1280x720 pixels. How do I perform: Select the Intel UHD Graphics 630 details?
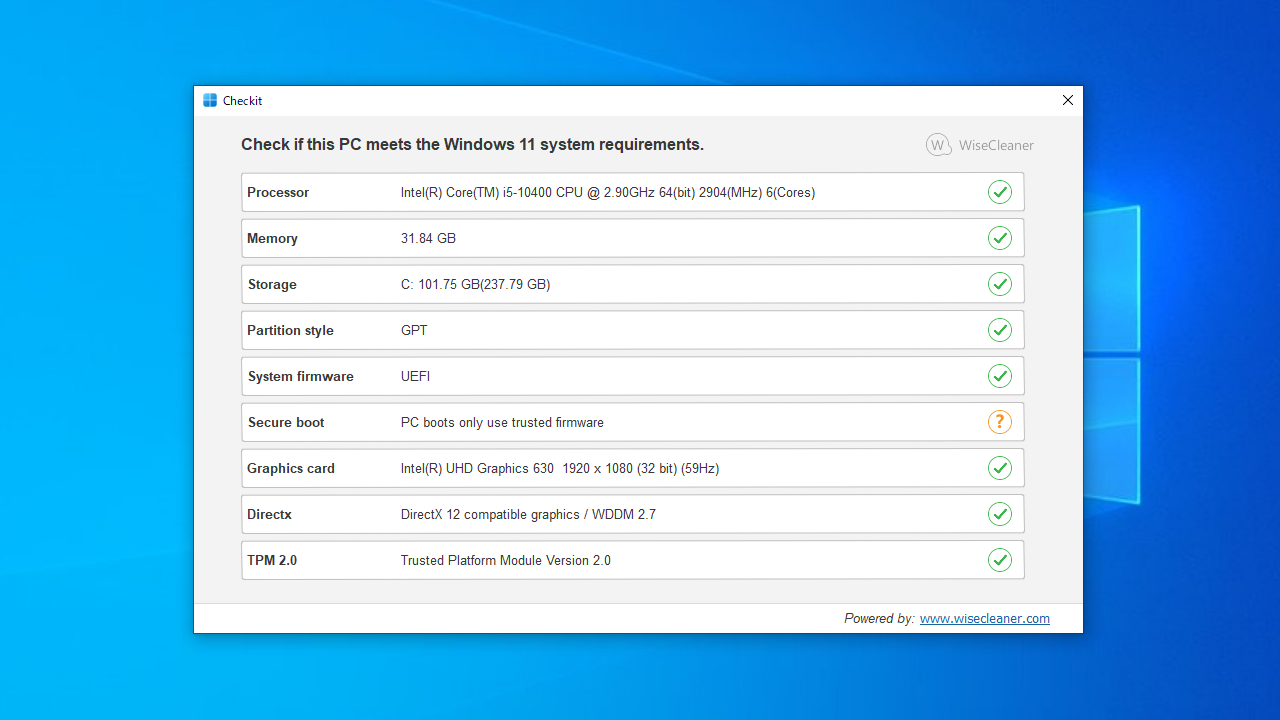tap(560, 468)
